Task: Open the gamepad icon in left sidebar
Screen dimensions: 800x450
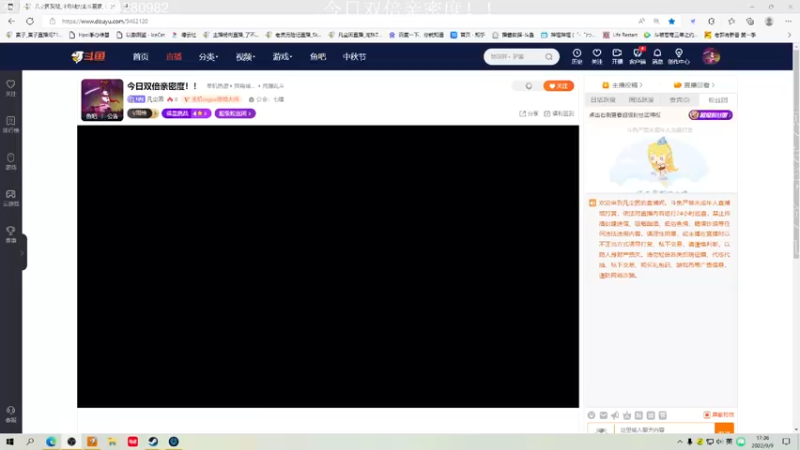Action: (x=11, y=197)
